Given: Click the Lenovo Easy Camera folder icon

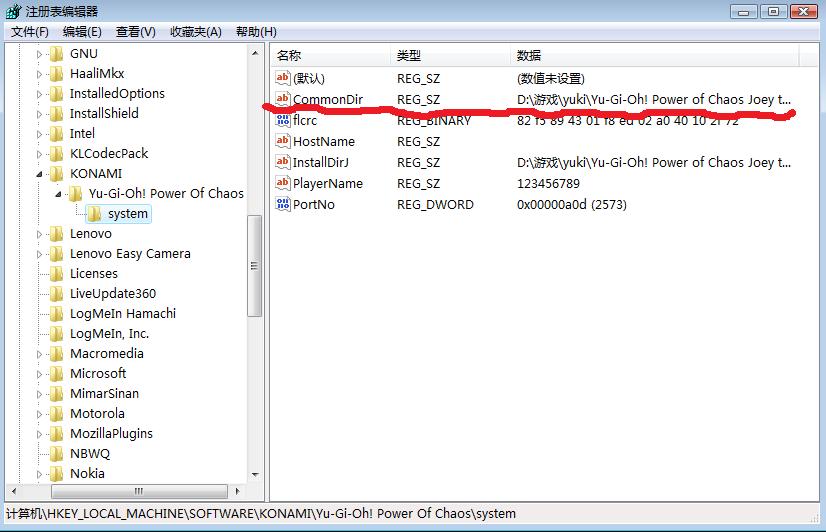Looking at the screenshot, I should click(x=56, y=254).
